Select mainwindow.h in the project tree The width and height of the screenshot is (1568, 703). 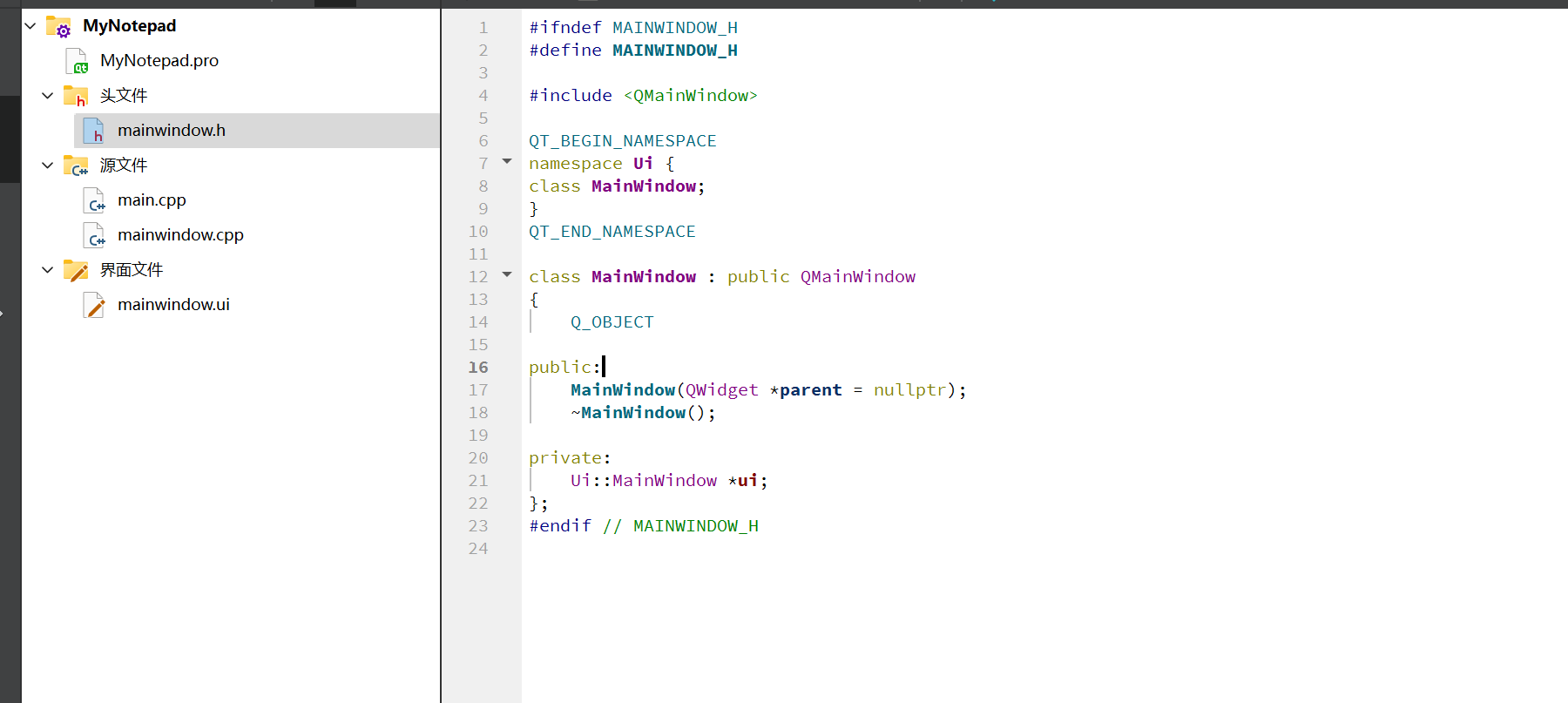click(x=172, y=131)
